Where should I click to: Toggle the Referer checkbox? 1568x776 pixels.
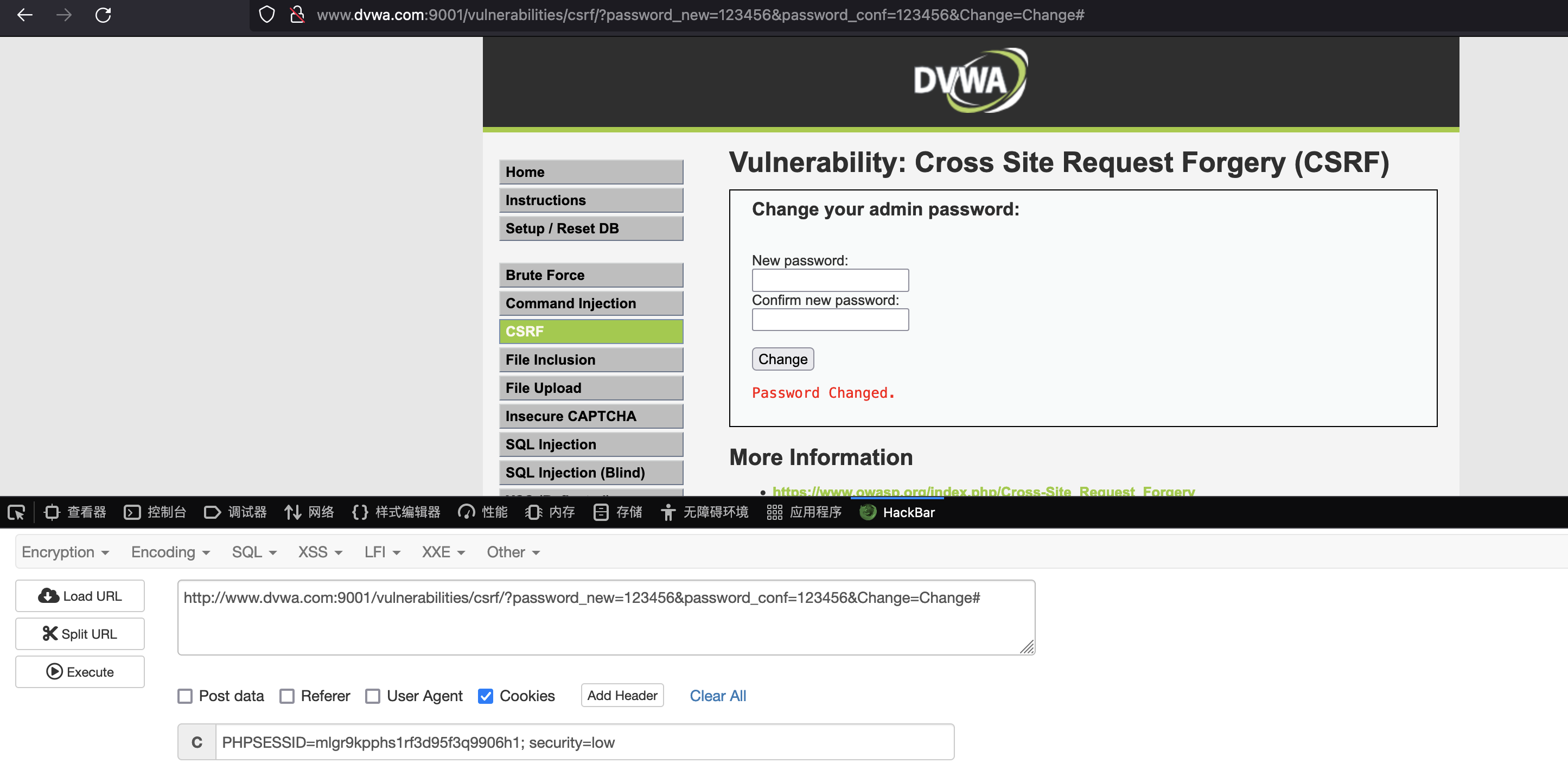[286, 696]
